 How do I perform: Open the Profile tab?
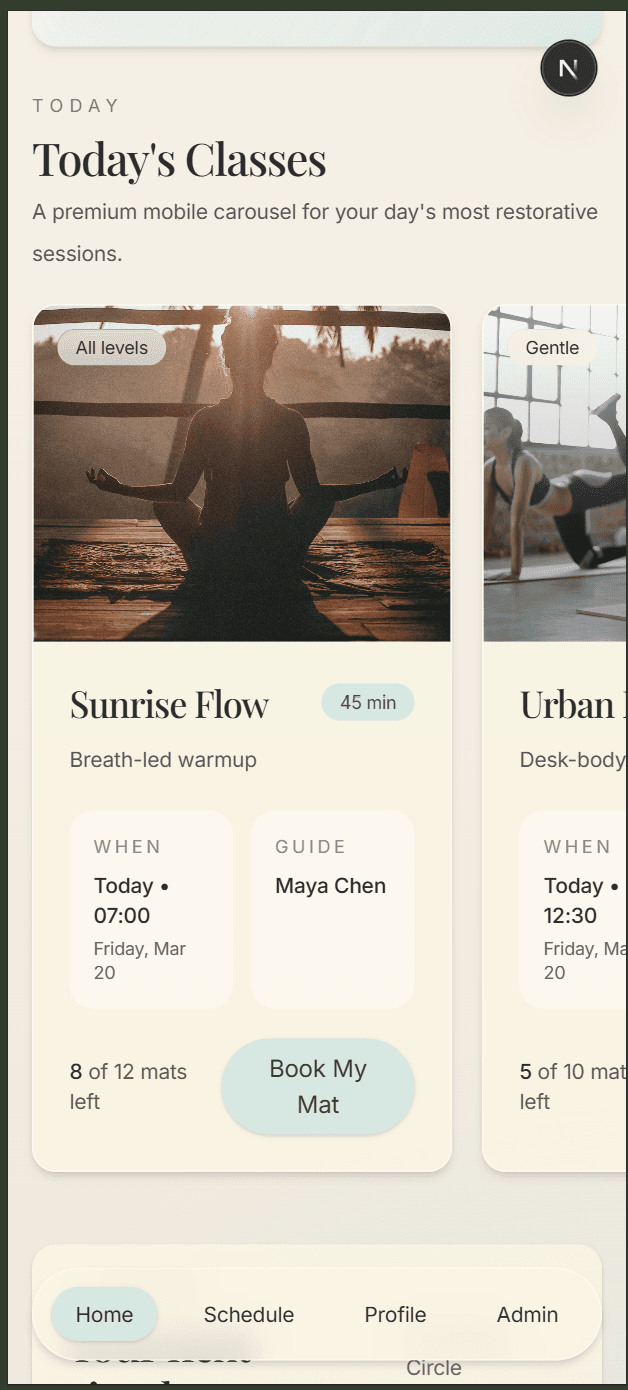(x=395, y=1314)
